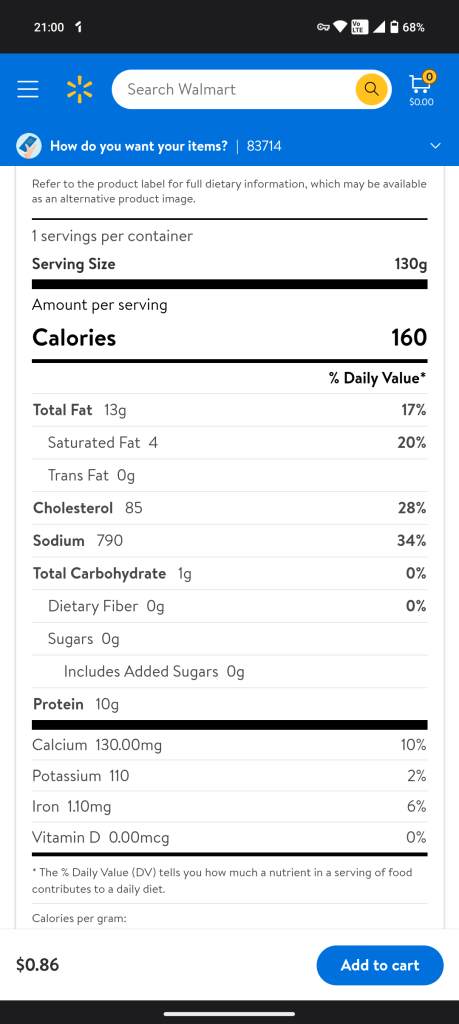
Task: Tap the Android home gesture bar
Action: [x=229, y=1014]
